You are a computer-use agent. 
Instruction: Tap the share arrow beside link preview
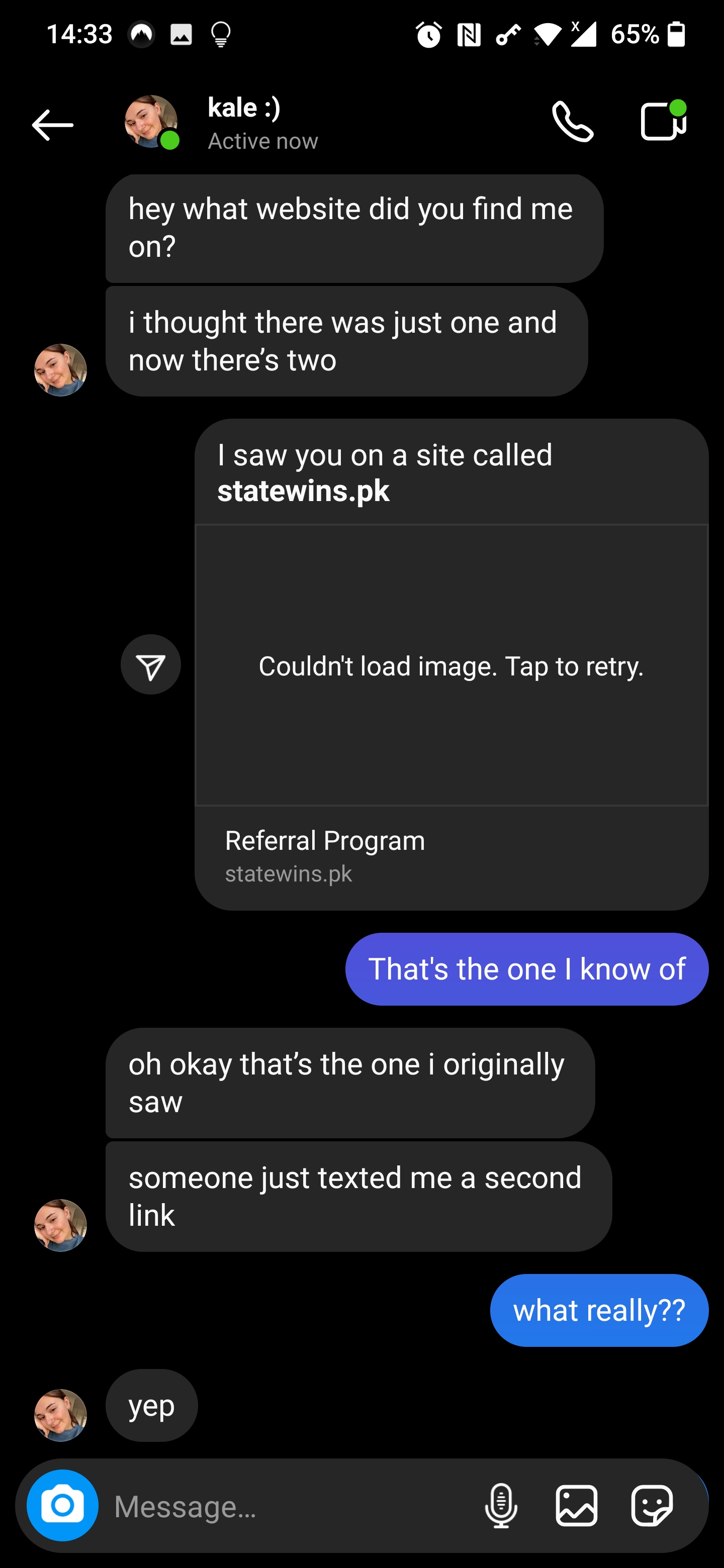(150, 665)
